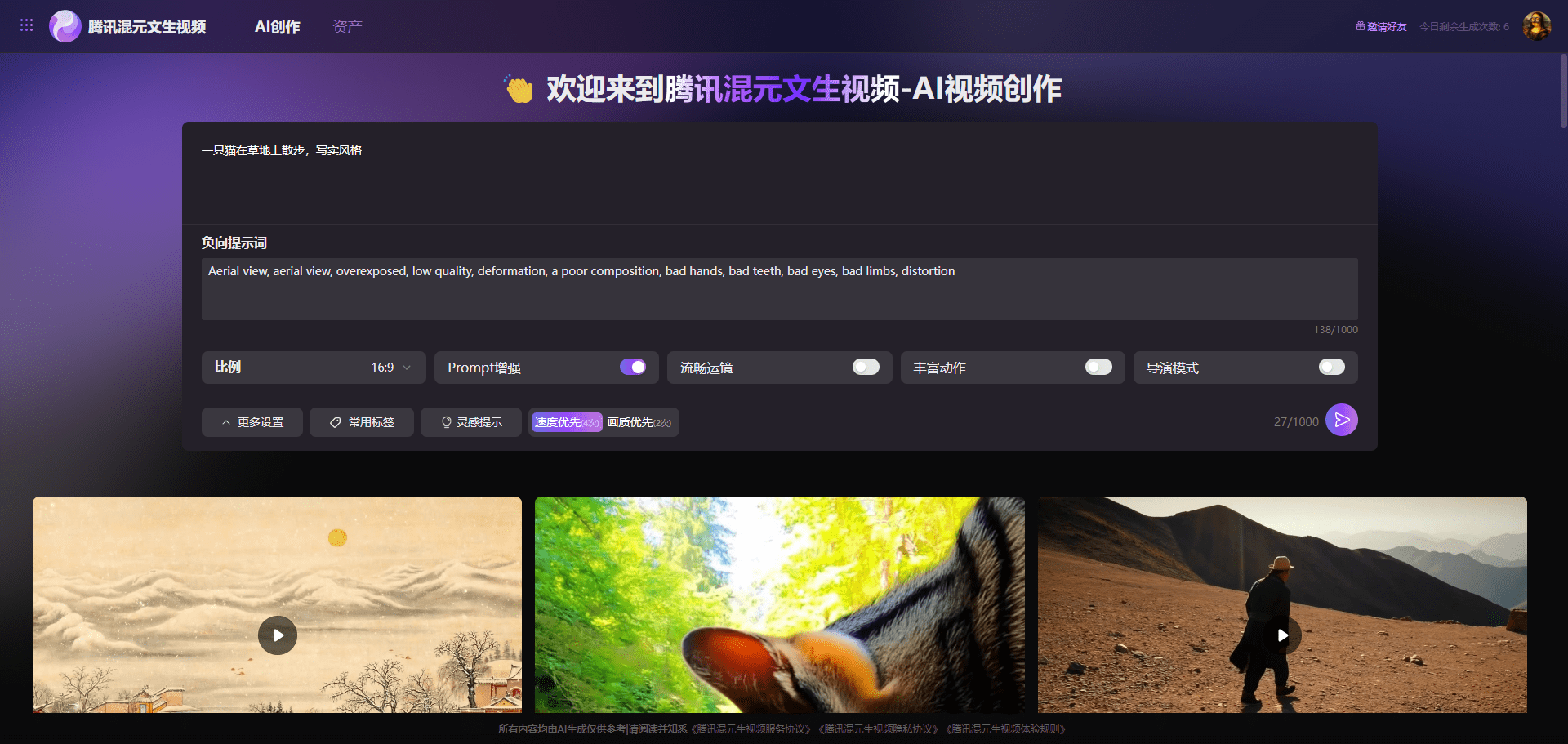Image resolution: width=1568 pixels, height=744 pixels.
Task: Open the 比例 16:9 aspect ratio dropdown
Action: point(314,368)
